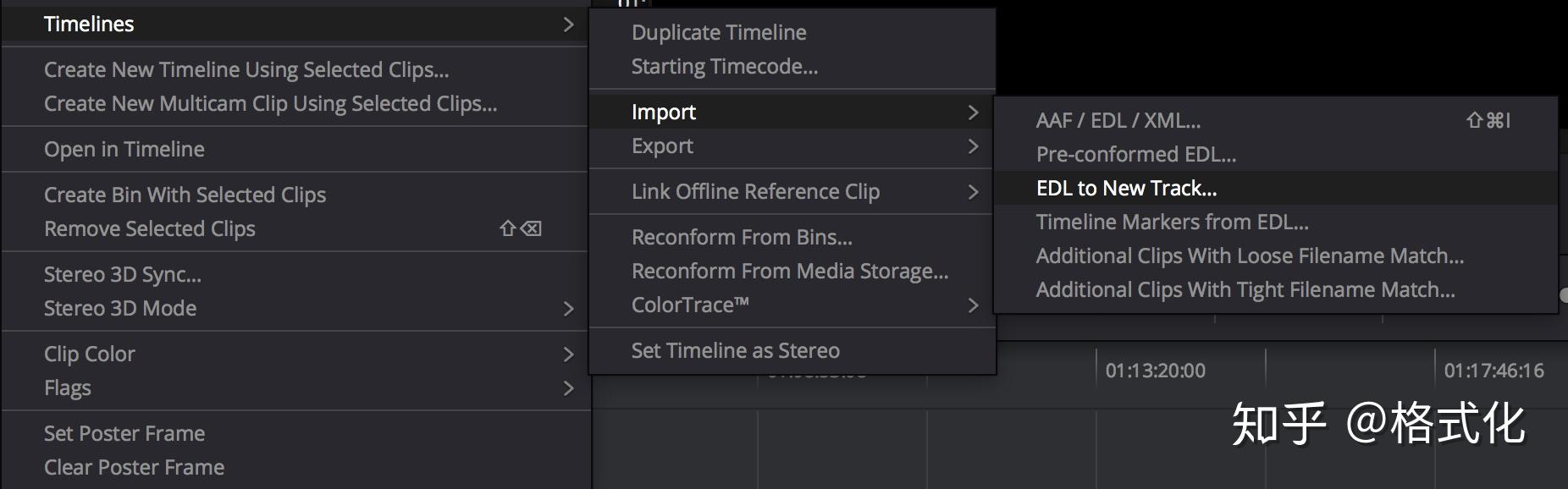Choose Additional Clips With Tight Filename Match
1568x489 pixels.
(x=1245, y=290)
